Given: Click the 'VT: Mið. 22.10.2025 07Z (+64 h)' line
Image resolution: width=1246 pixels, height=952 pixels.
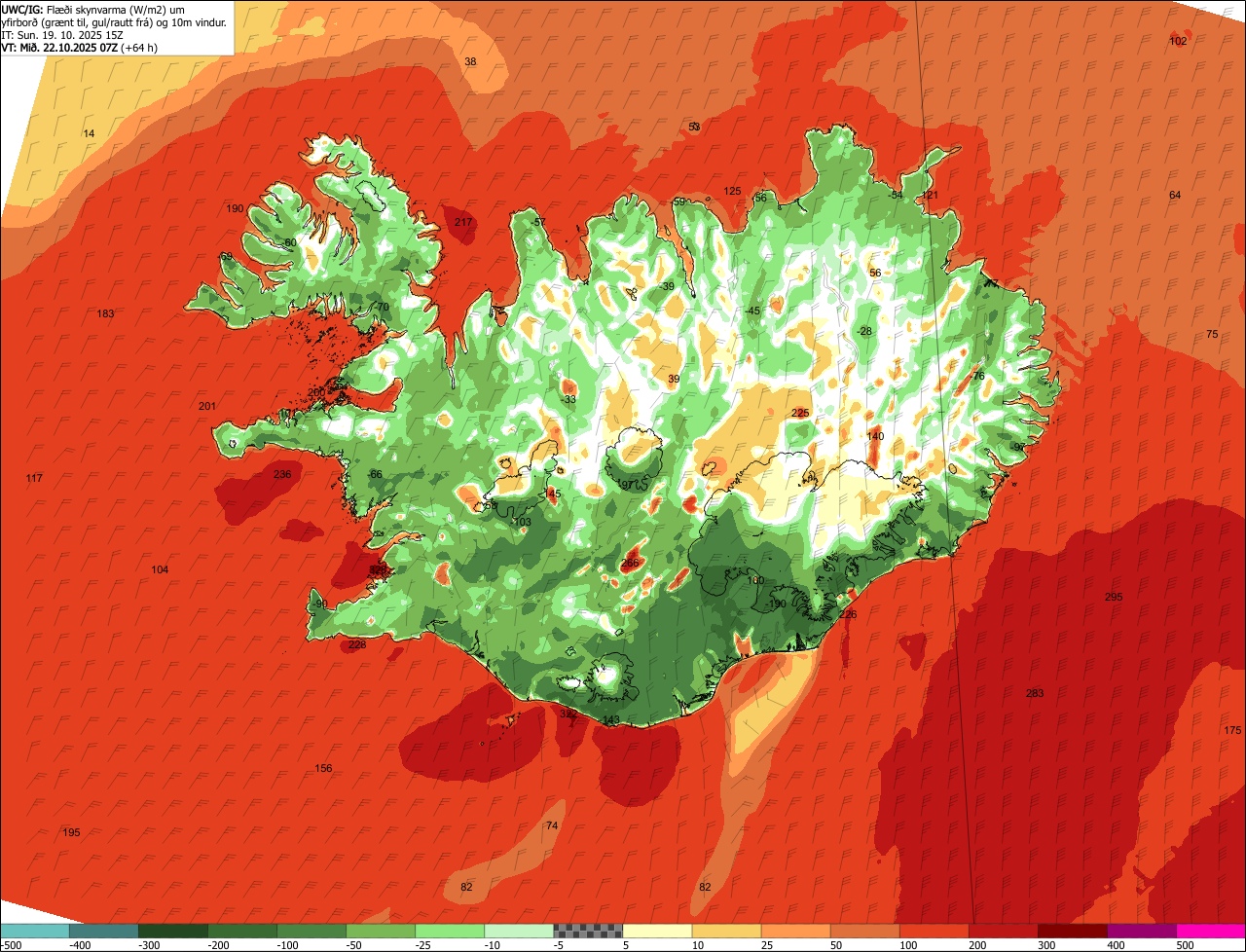Looking at the screenshot, I should tap(80, 47).
